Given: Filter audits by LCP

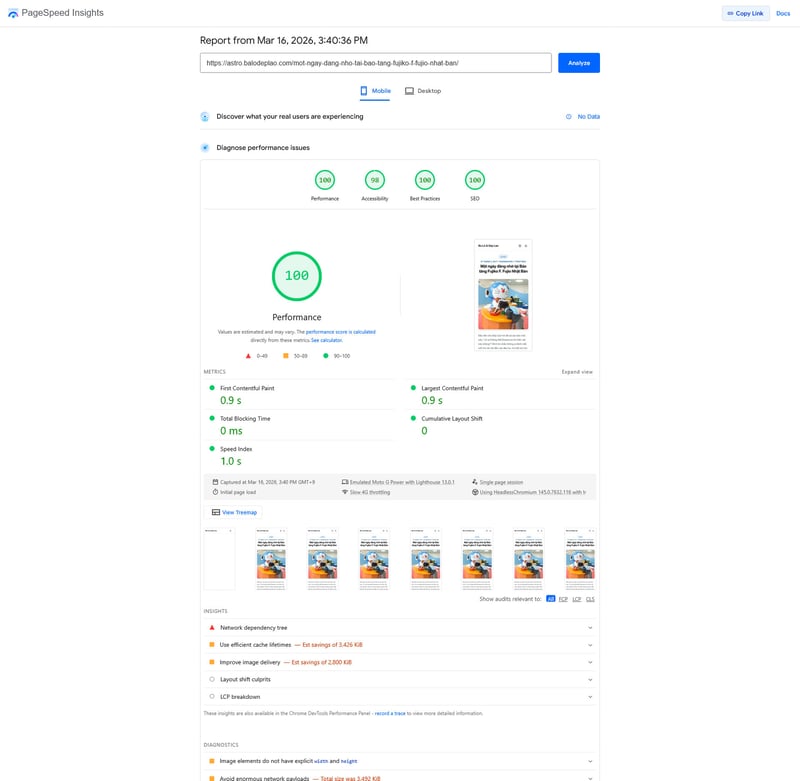Looking at the screenshot, I should point(577,599).
